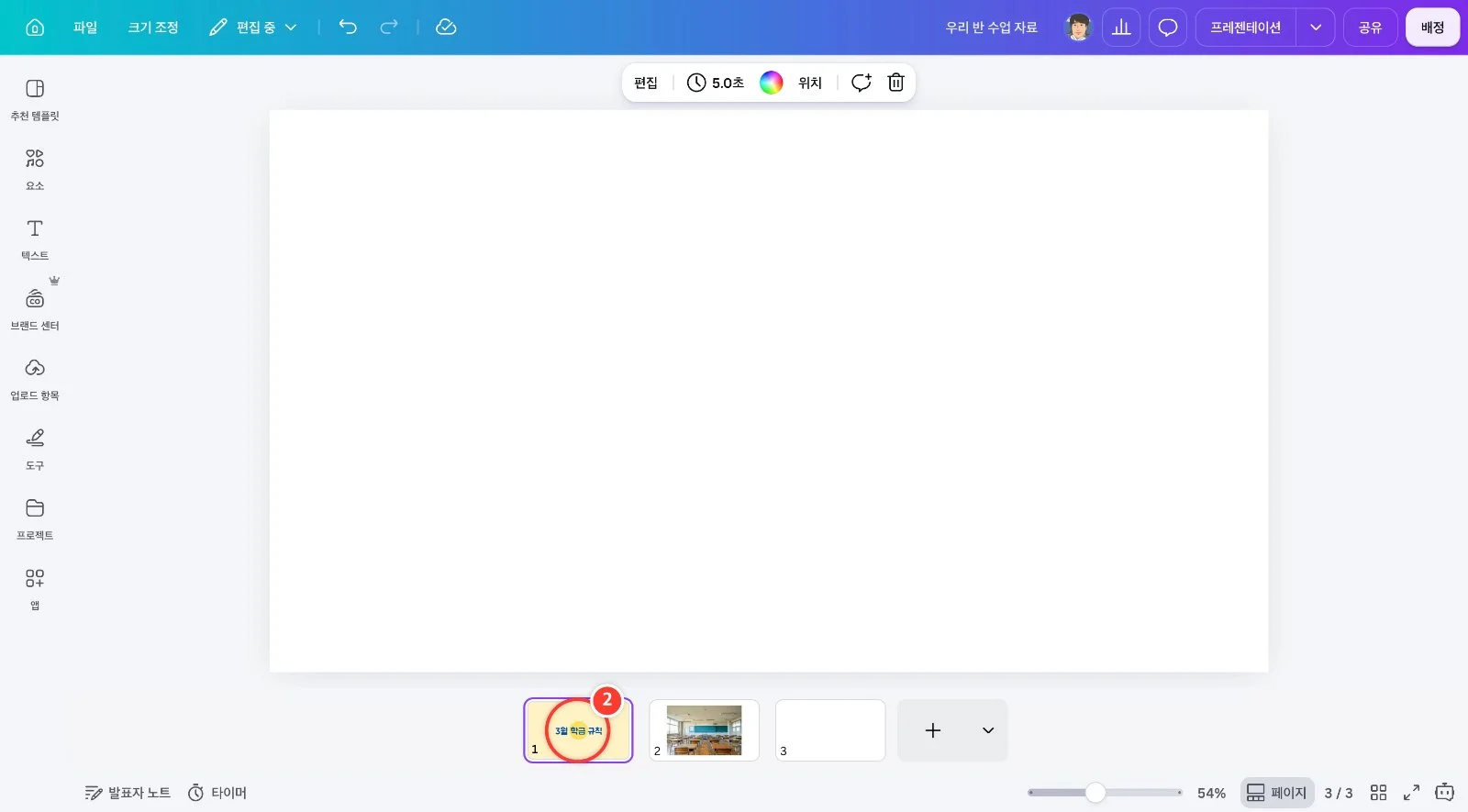Viewport: 1468px width, 812px height.
Task: Check the cloud save status icon
Action: coord(446,28)
